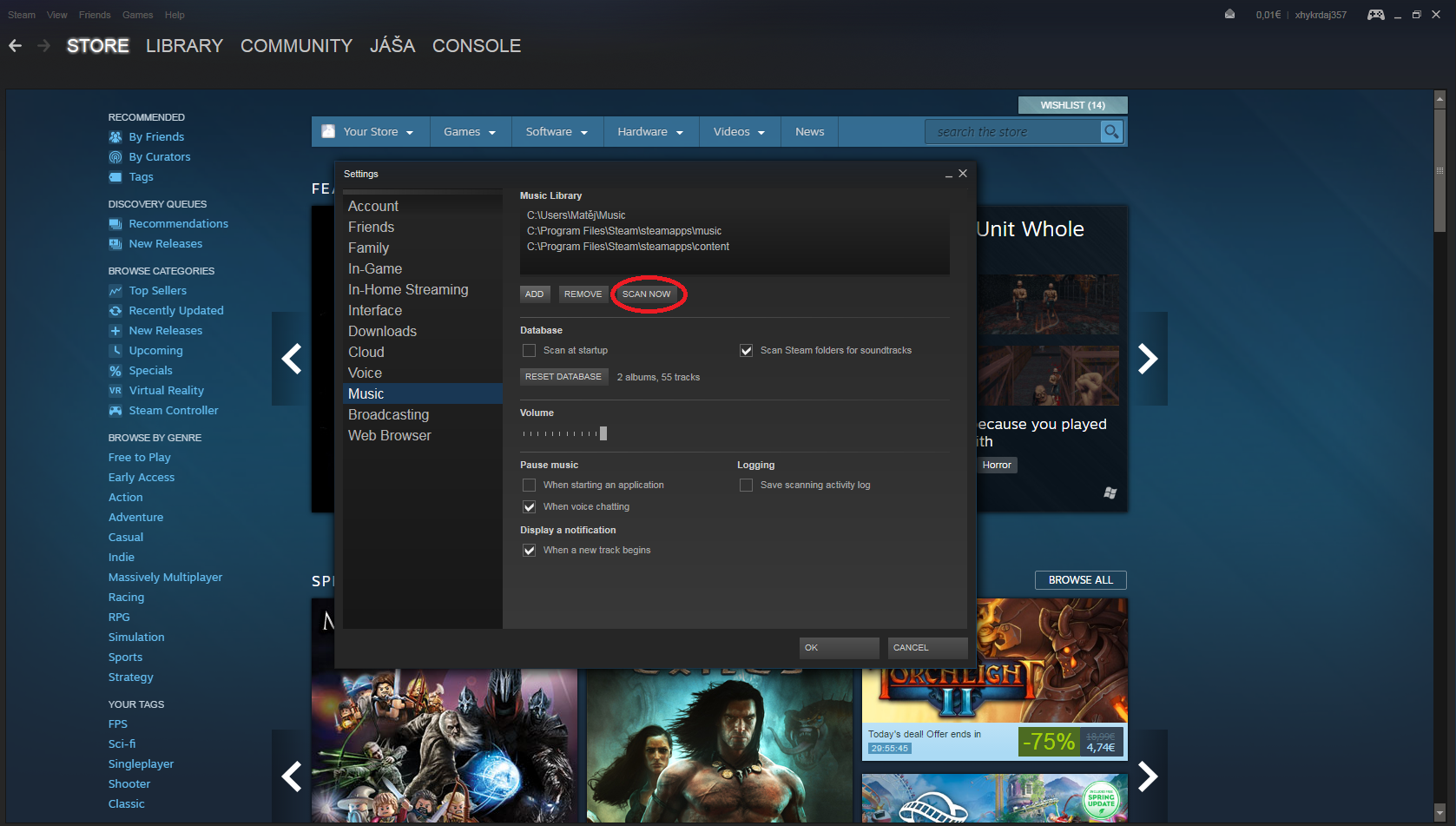Click the Top Sellers chart icon
Screen dimensions: 1456x826
point(115,291)
